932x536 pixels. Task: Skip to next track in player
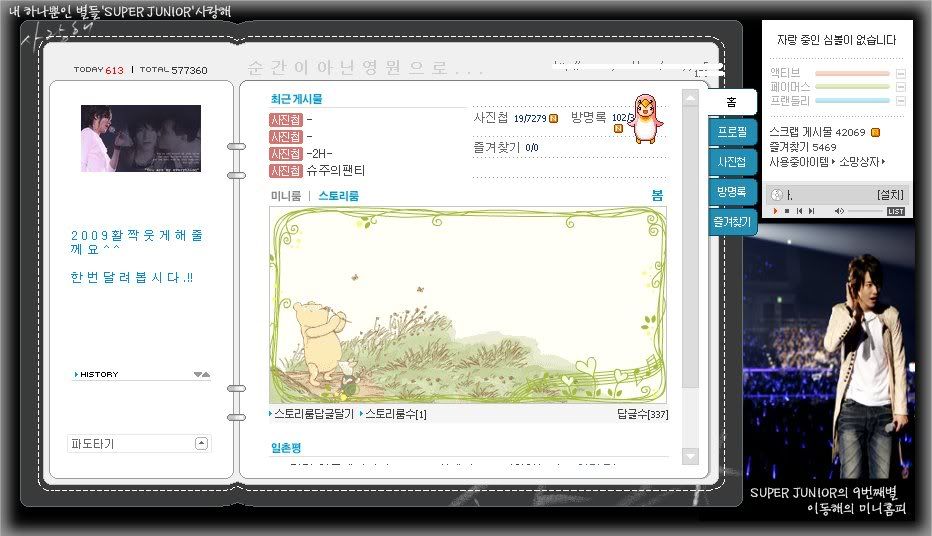pos(811,211)
